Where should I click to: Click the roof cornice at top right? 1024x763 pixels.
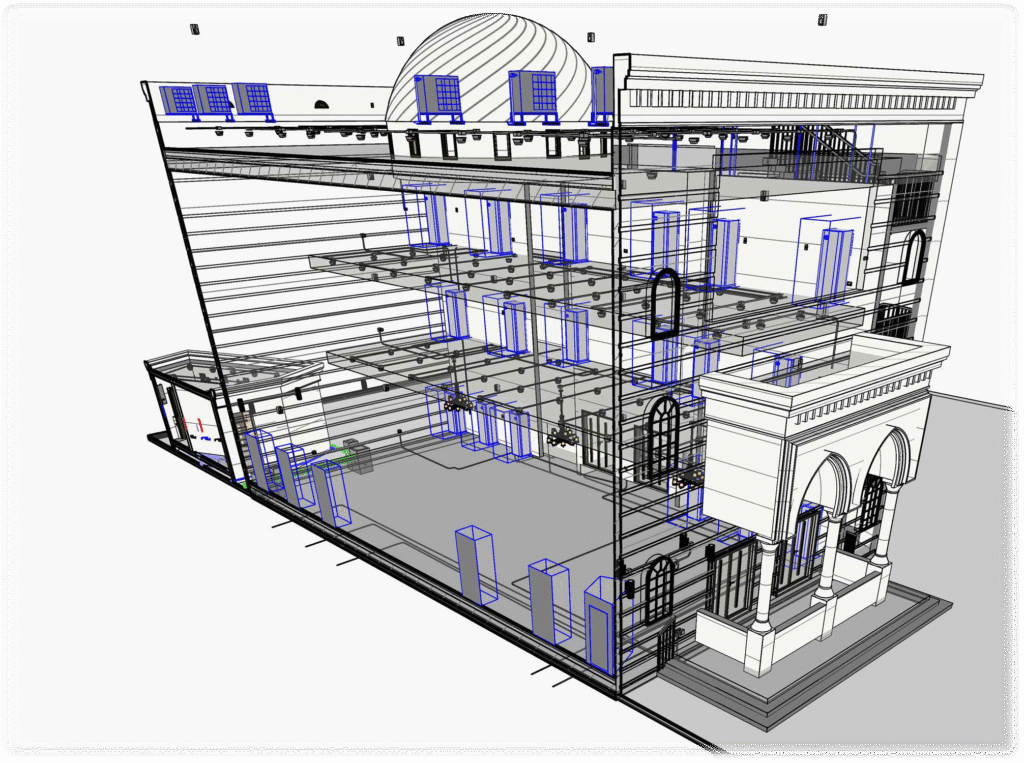(800, 80)
